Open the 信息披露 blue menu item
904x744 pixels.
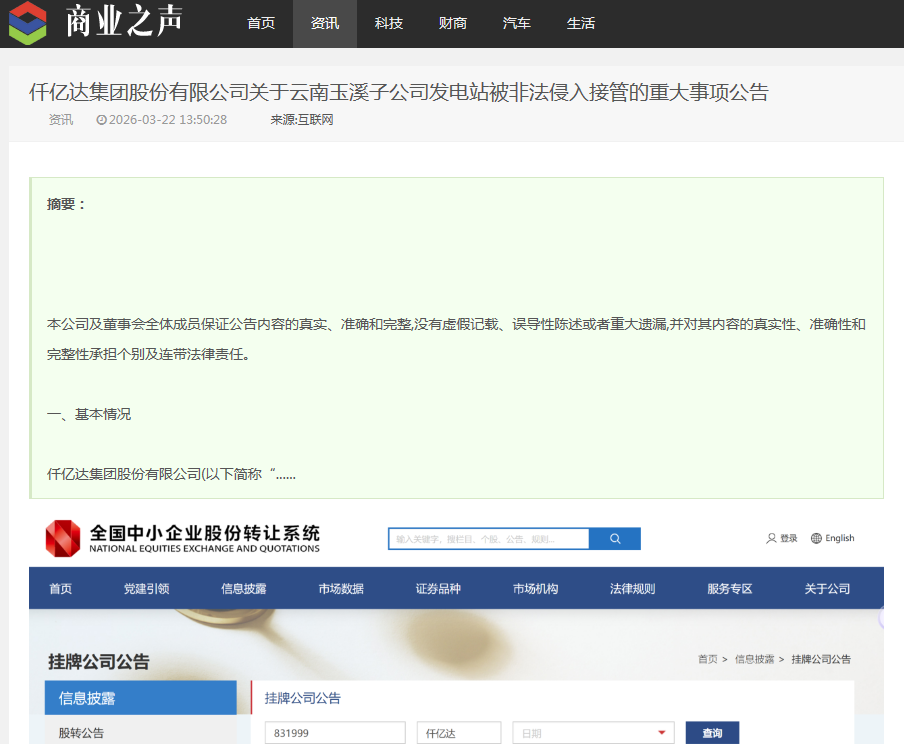tap(244, 588)
